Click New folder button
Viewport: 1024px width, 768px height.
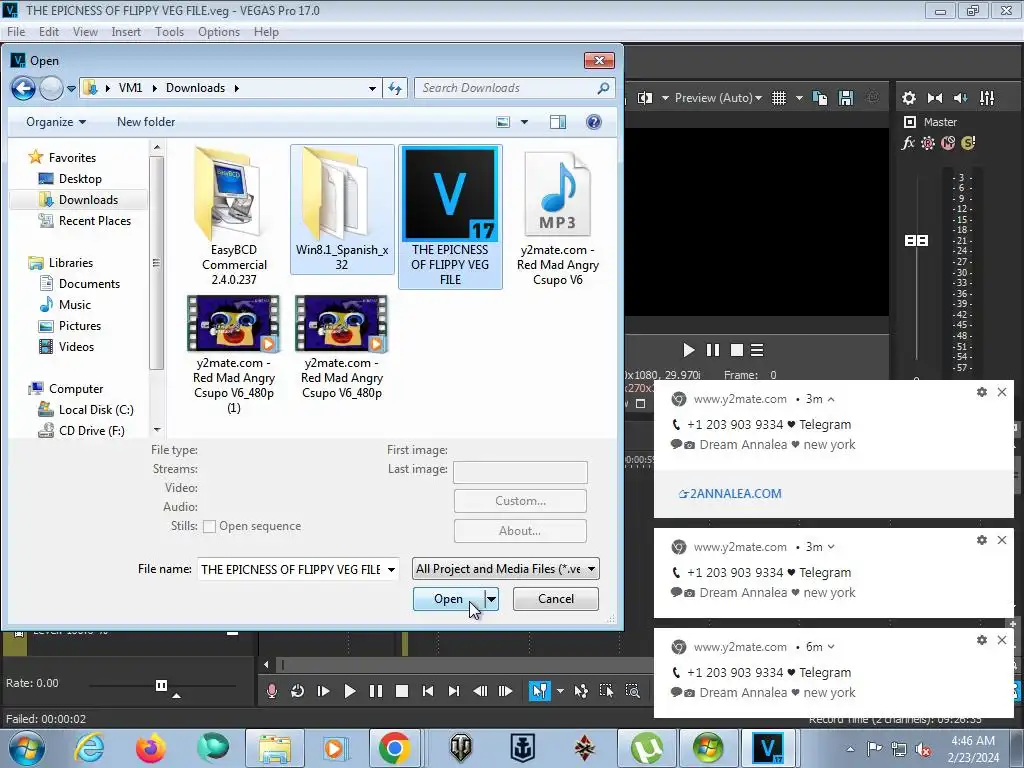pyautogui.click(x=146, y=122)
